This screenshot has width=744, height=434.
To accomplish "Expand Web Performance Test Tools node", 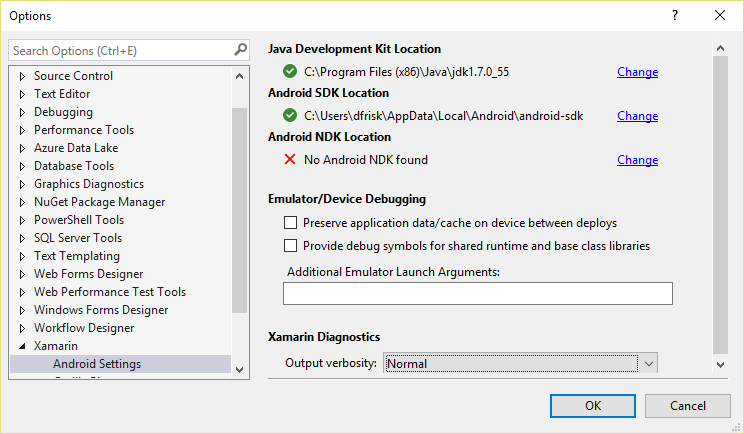I will coord(22,292).
